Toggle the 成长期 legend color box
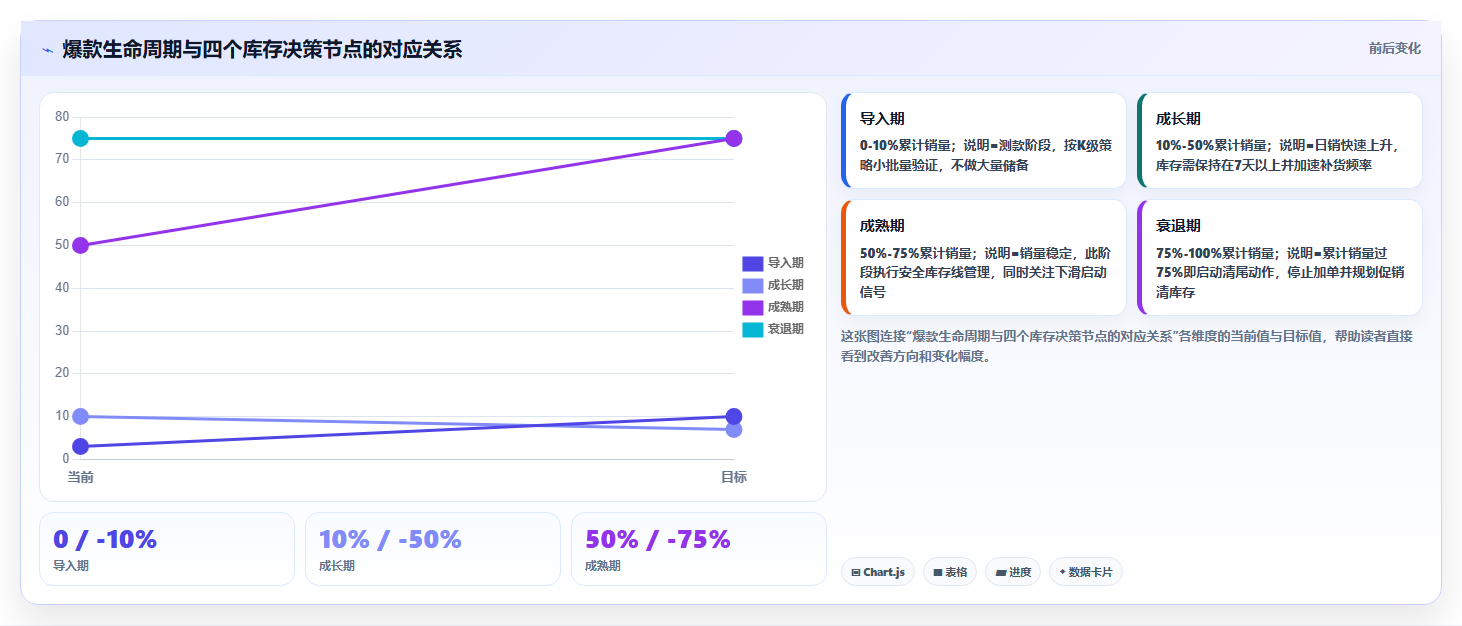 (x=752, y=285)
